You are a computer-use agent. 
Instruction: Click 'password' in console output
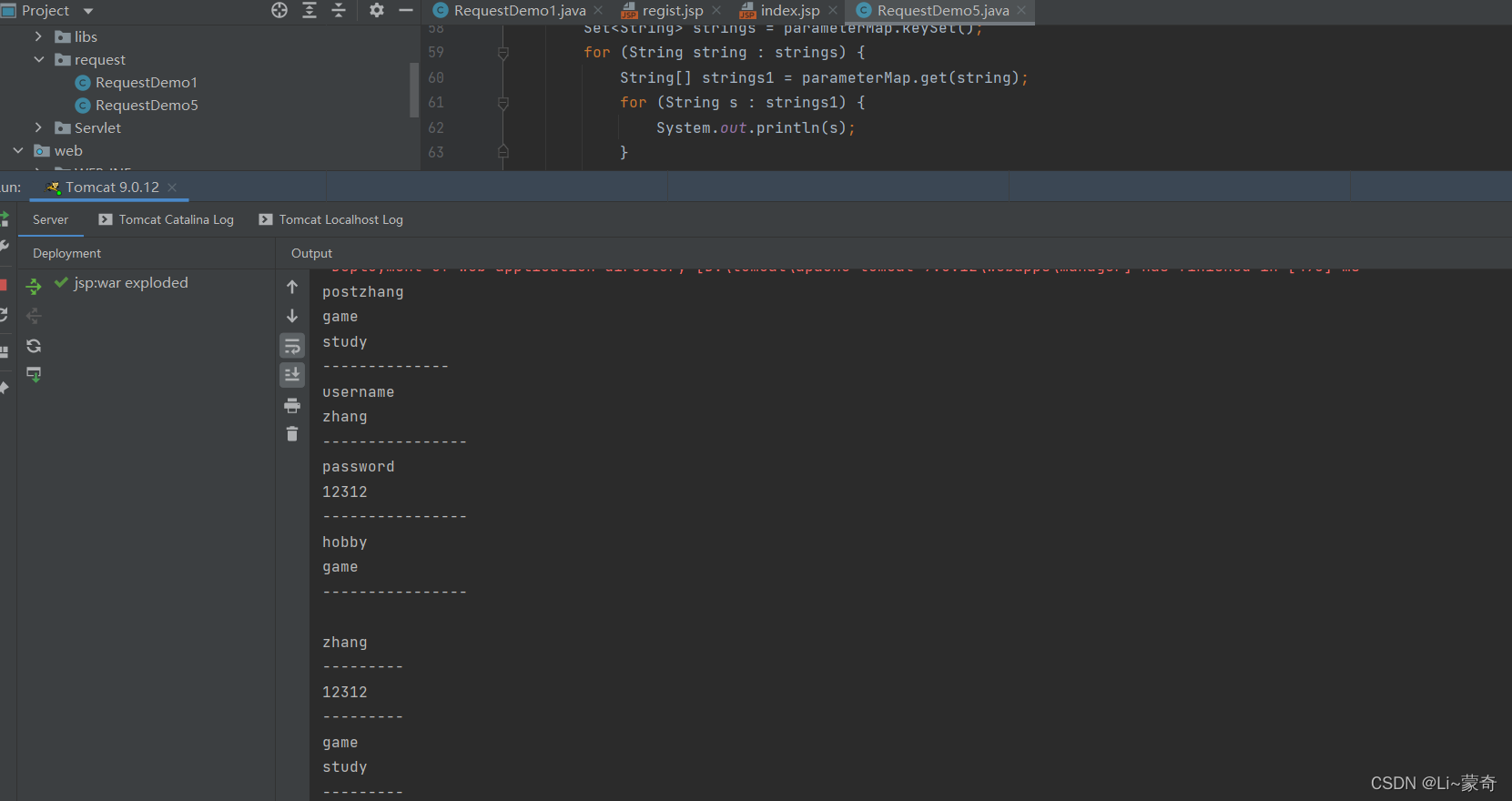(358, 467)
